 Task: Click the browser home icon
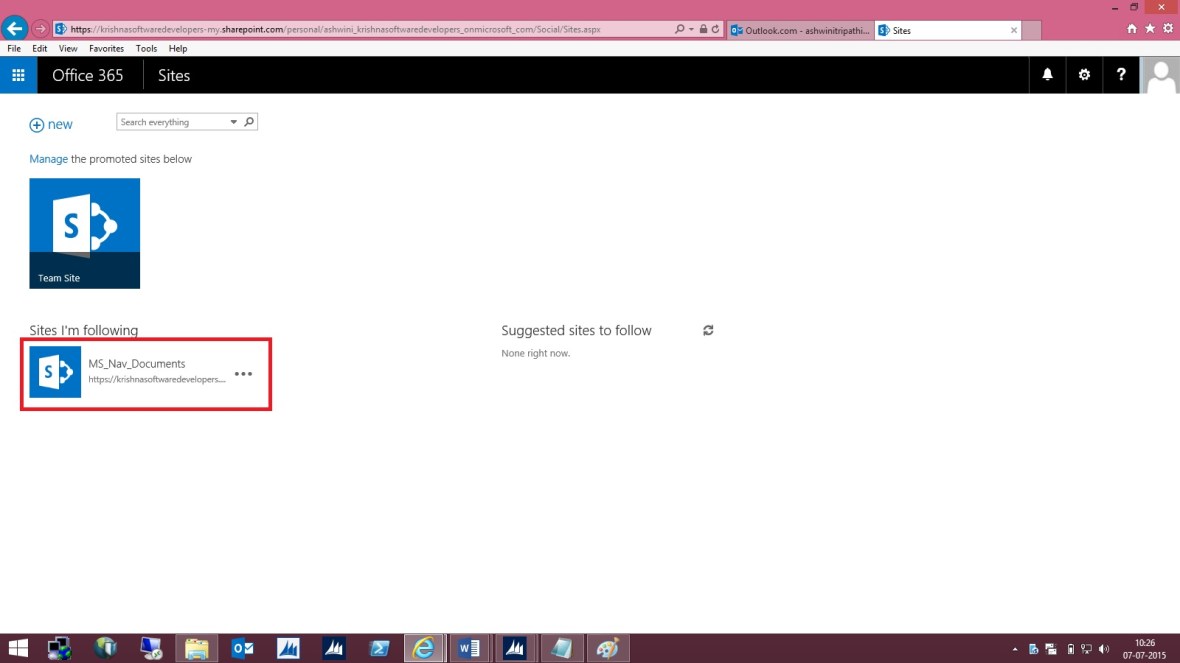tap(1134, 28)
